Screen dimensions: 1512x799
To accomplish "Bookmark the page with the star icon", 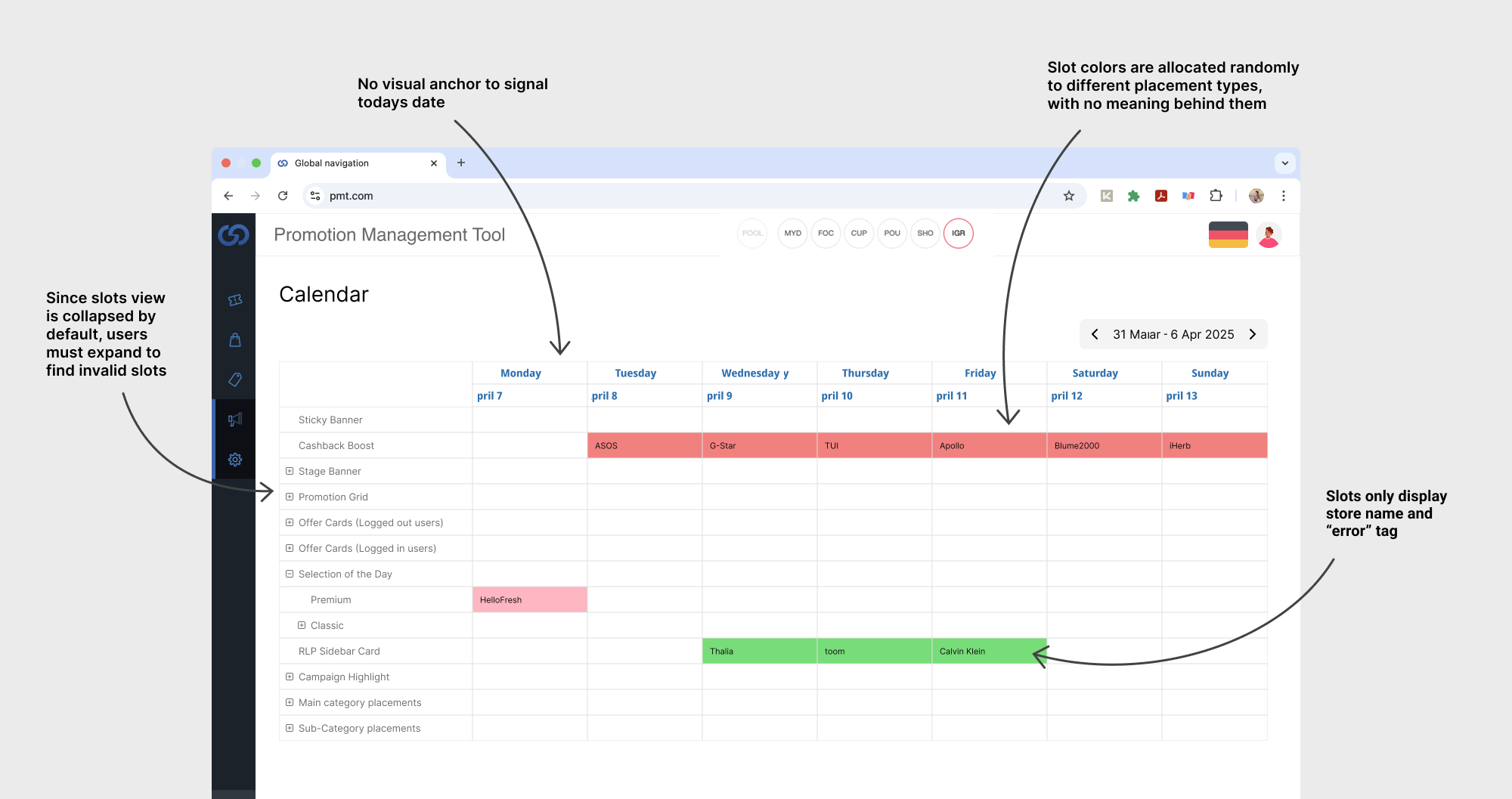I will 1069,196.
